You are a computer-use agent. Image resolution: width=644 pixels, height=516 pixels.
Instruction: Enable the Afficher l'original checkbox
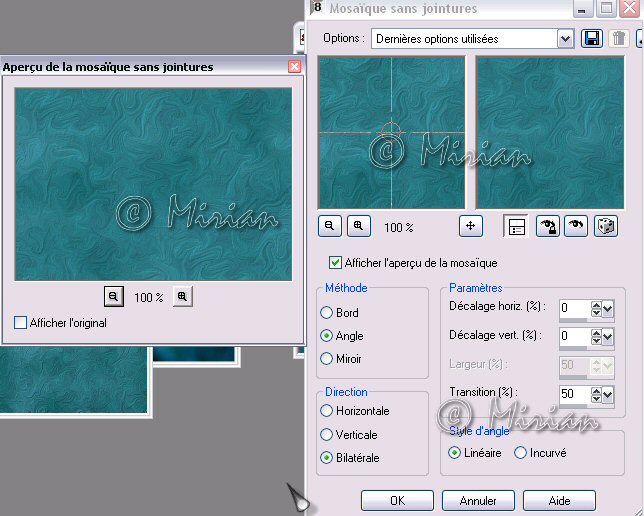pyautogui.click(x=21, y=323)
